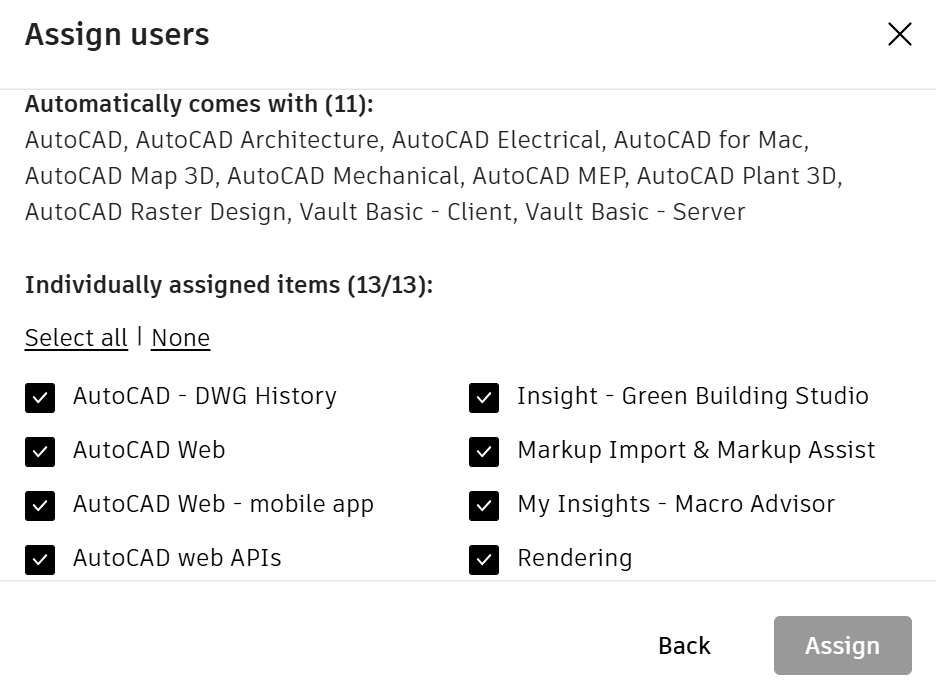This screenshot has height=688, width=936.
Task: Click the Select all link
Action: pos(76,338)
